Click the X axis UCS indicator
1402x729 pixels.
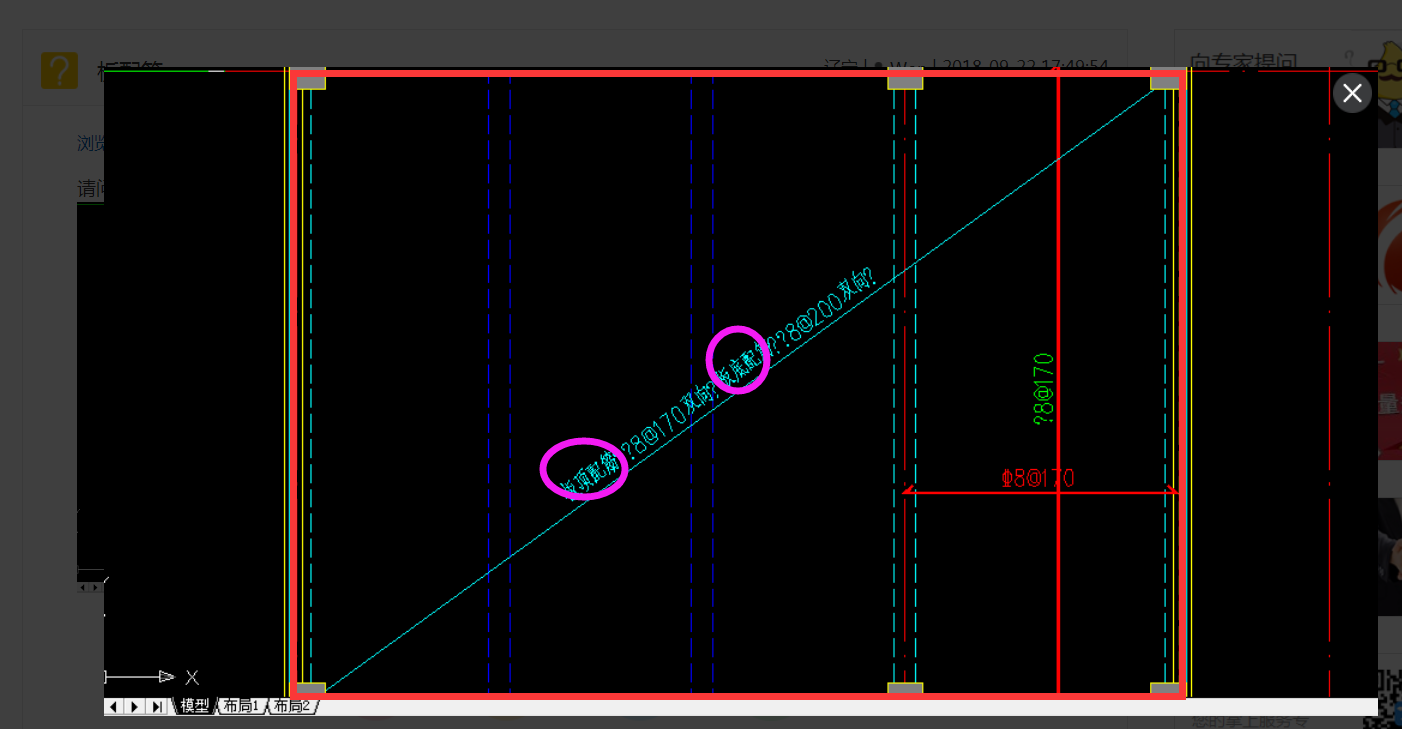[x=152, y=677]
